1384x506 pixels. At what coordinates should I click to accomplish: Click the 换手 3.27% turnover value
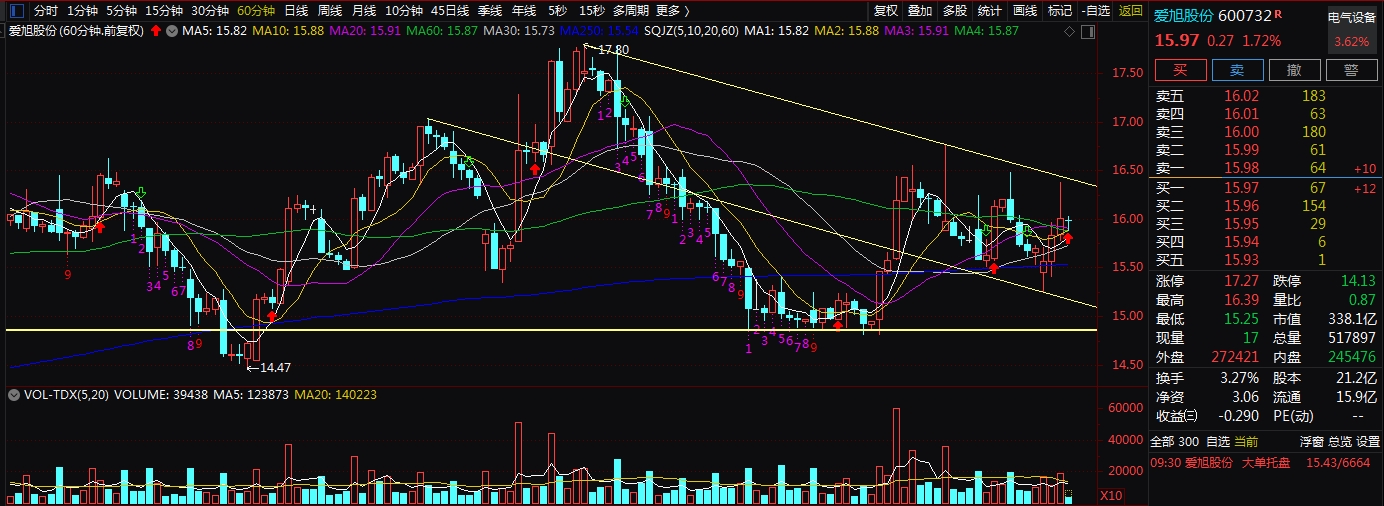click(x=1239, y=378)
